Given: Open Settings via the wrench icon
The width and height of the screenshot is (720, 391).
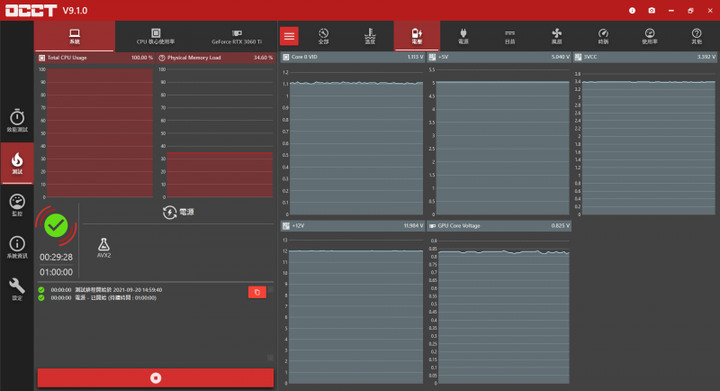Looking at the screenshot, I should tap(17, 289).
